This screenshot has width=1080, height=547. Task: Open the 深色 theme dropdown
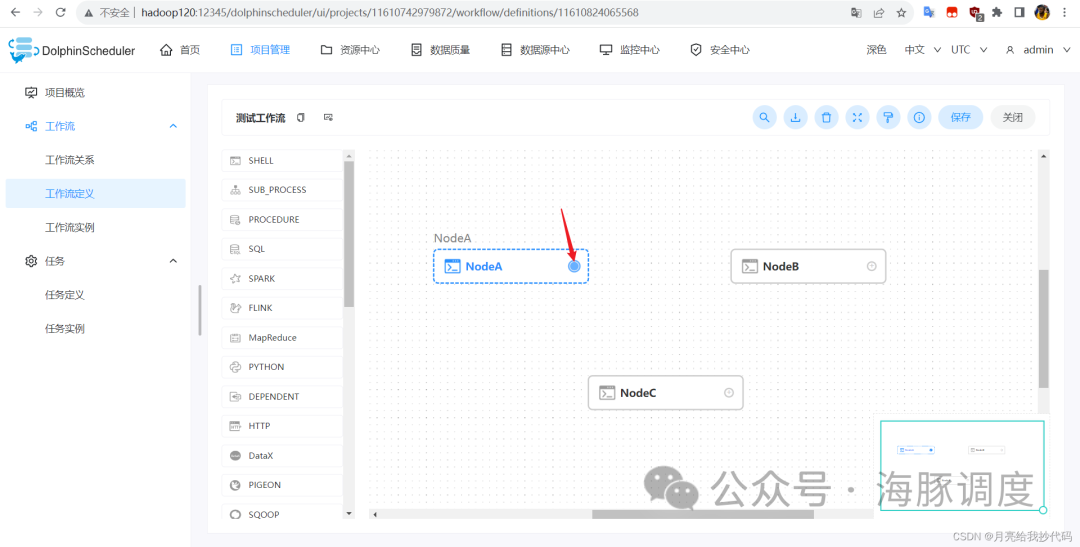pyautogui.click(x=876, y=50)
